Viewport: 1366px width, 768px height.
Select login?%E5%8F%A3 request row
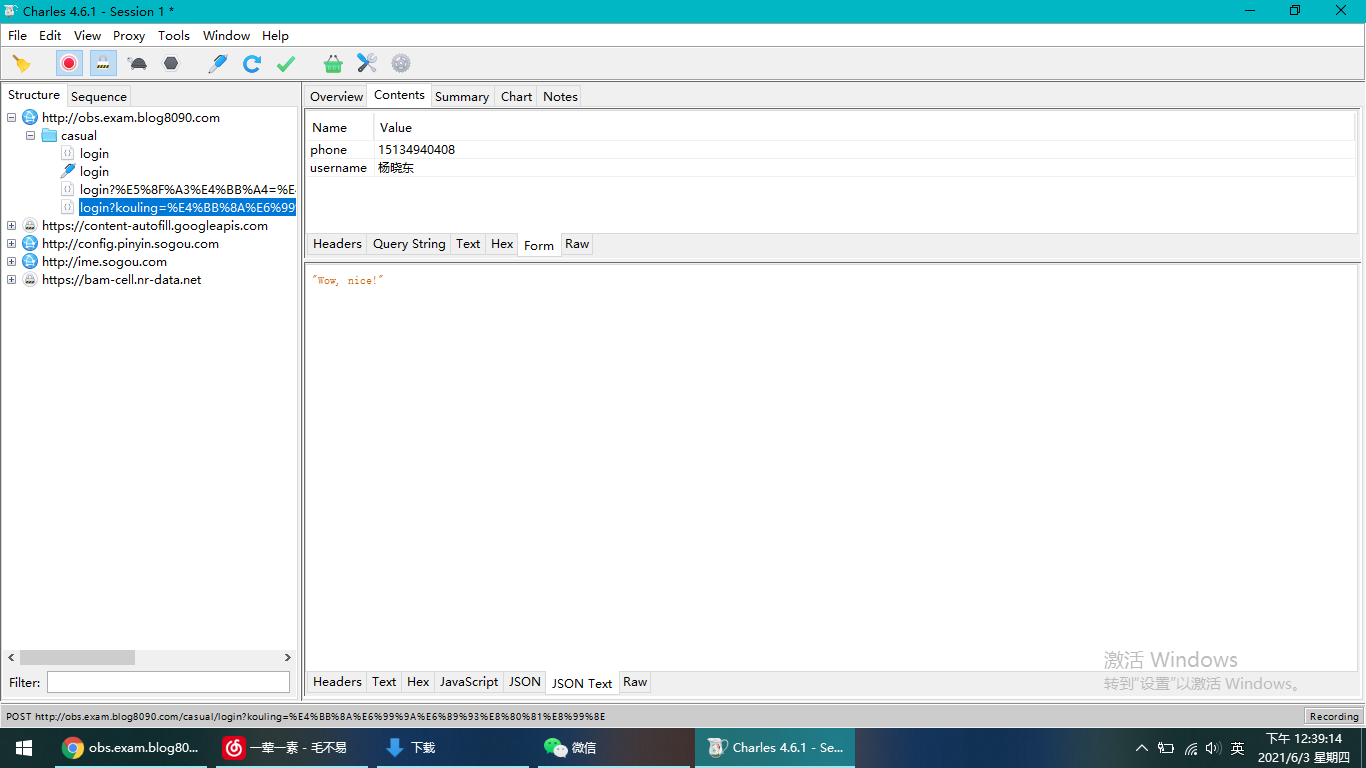click(187, 190)
